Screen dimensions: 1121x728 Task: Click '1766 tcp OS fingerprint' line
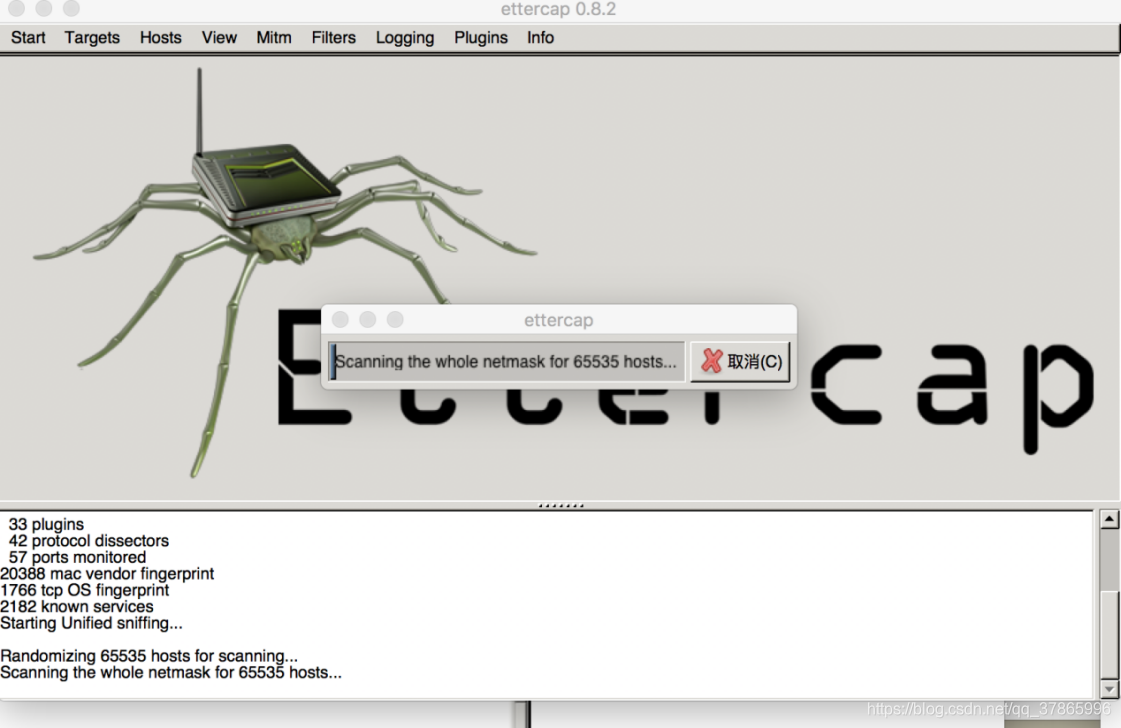tap(84, 590)
